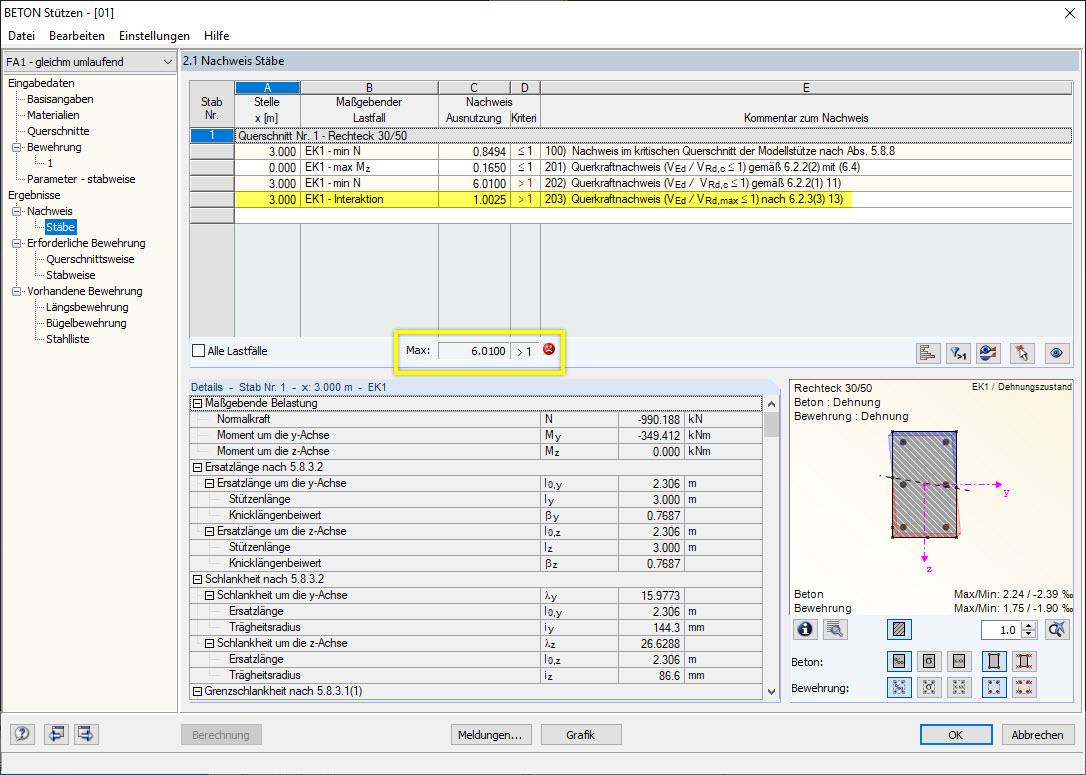Select the pick-object arrow icon
This screenshot has height=775, width=1086.
(1023, 353)
